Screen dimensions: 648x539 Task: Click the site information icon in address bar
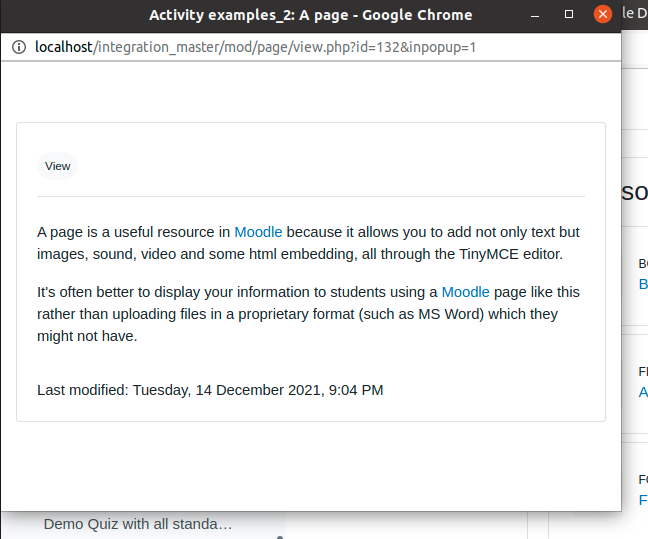(19, 47)
